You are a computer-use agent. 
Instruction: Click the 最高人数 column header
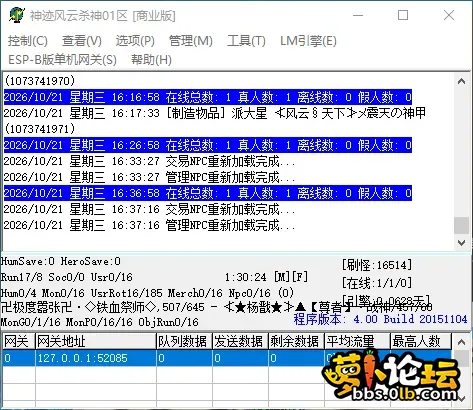421,341
